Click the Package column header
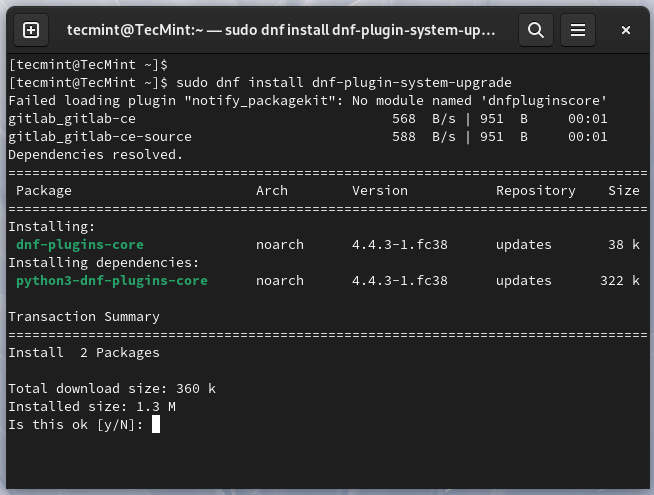654x495 pixels. pyautogui.click(x=44, y=191)
